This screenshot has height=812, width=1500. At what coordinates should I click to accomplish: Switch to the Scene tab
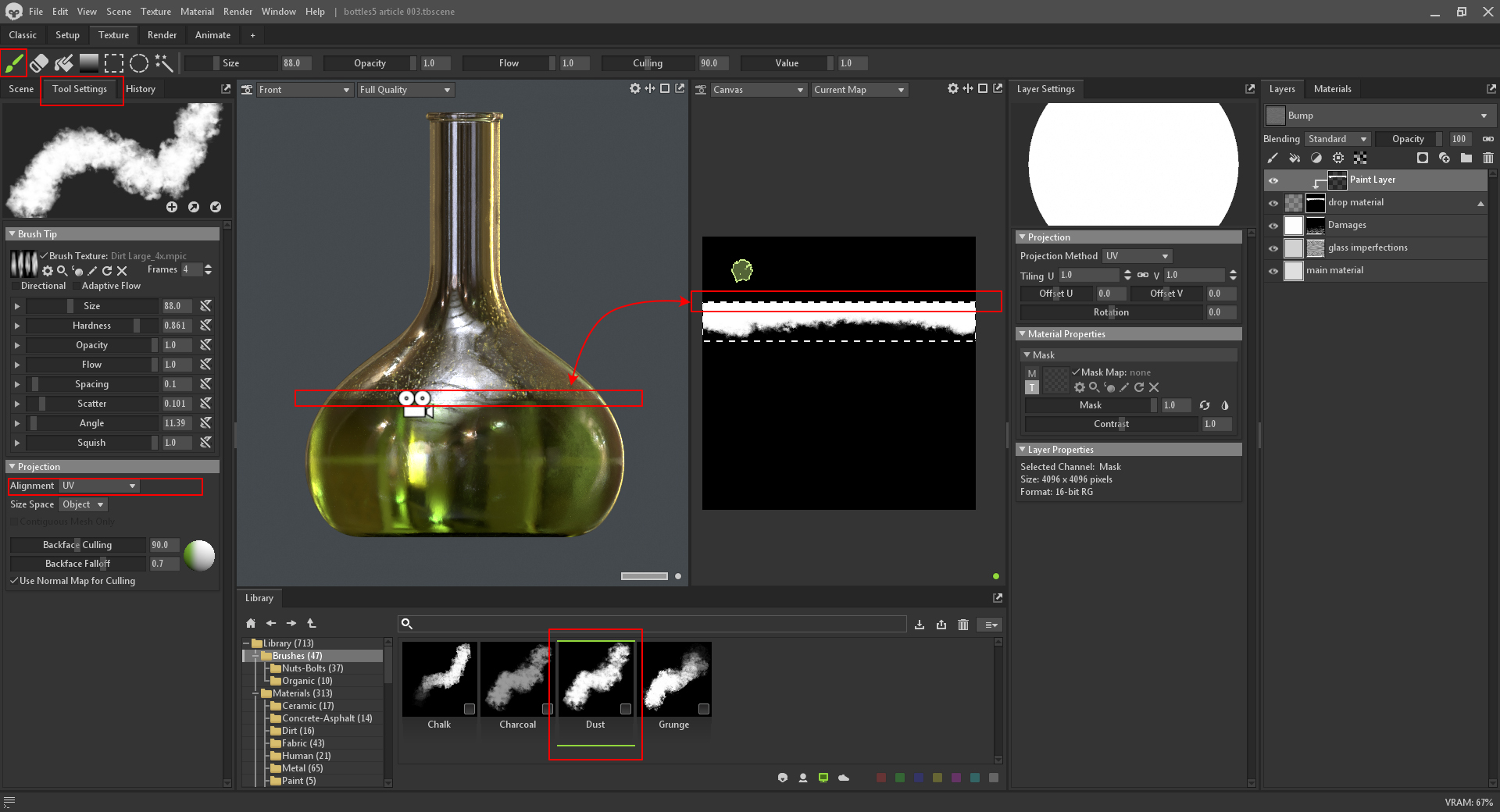[21, 89]
